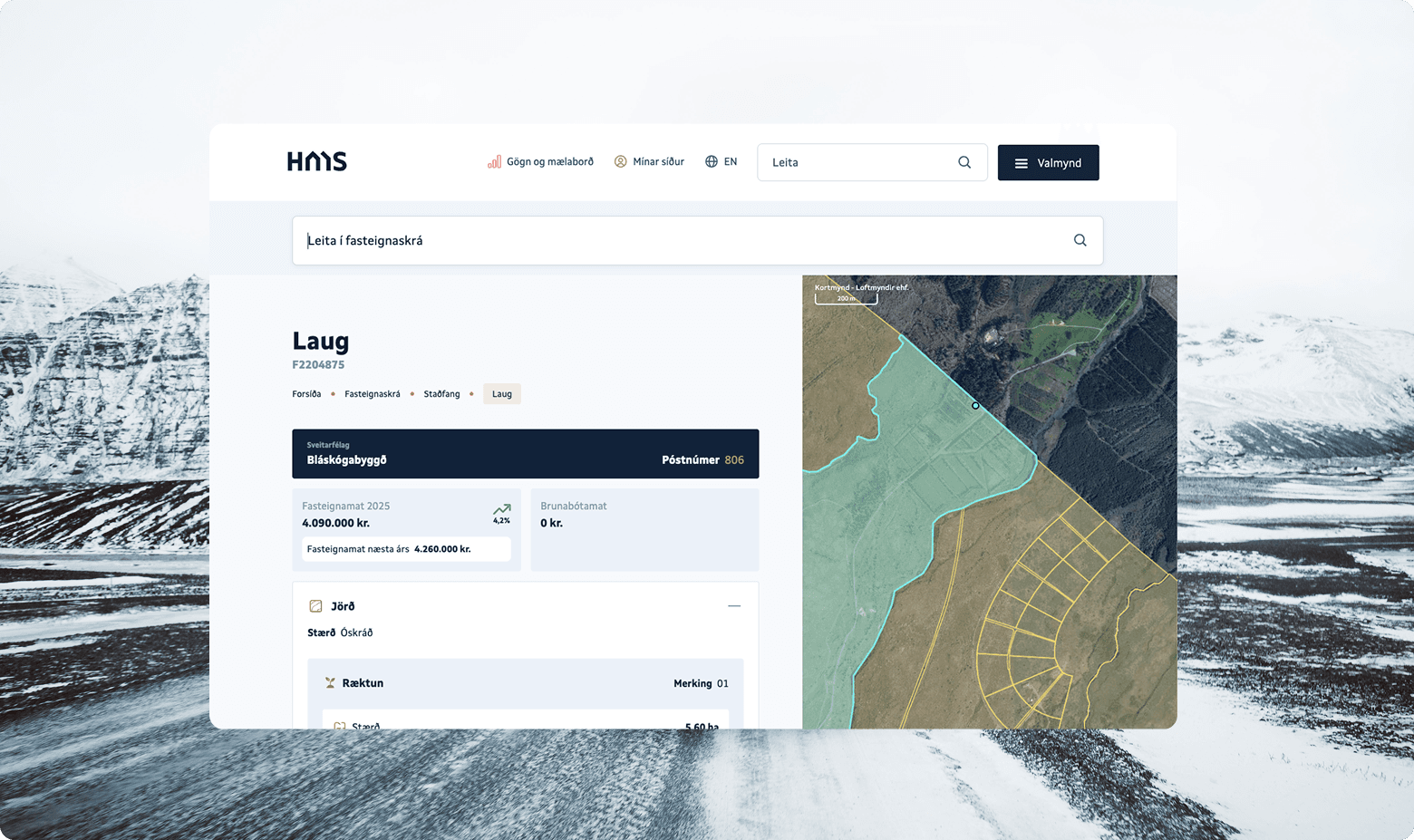Focus the Leita í fasteignaskrá search box

coord(697,240)
